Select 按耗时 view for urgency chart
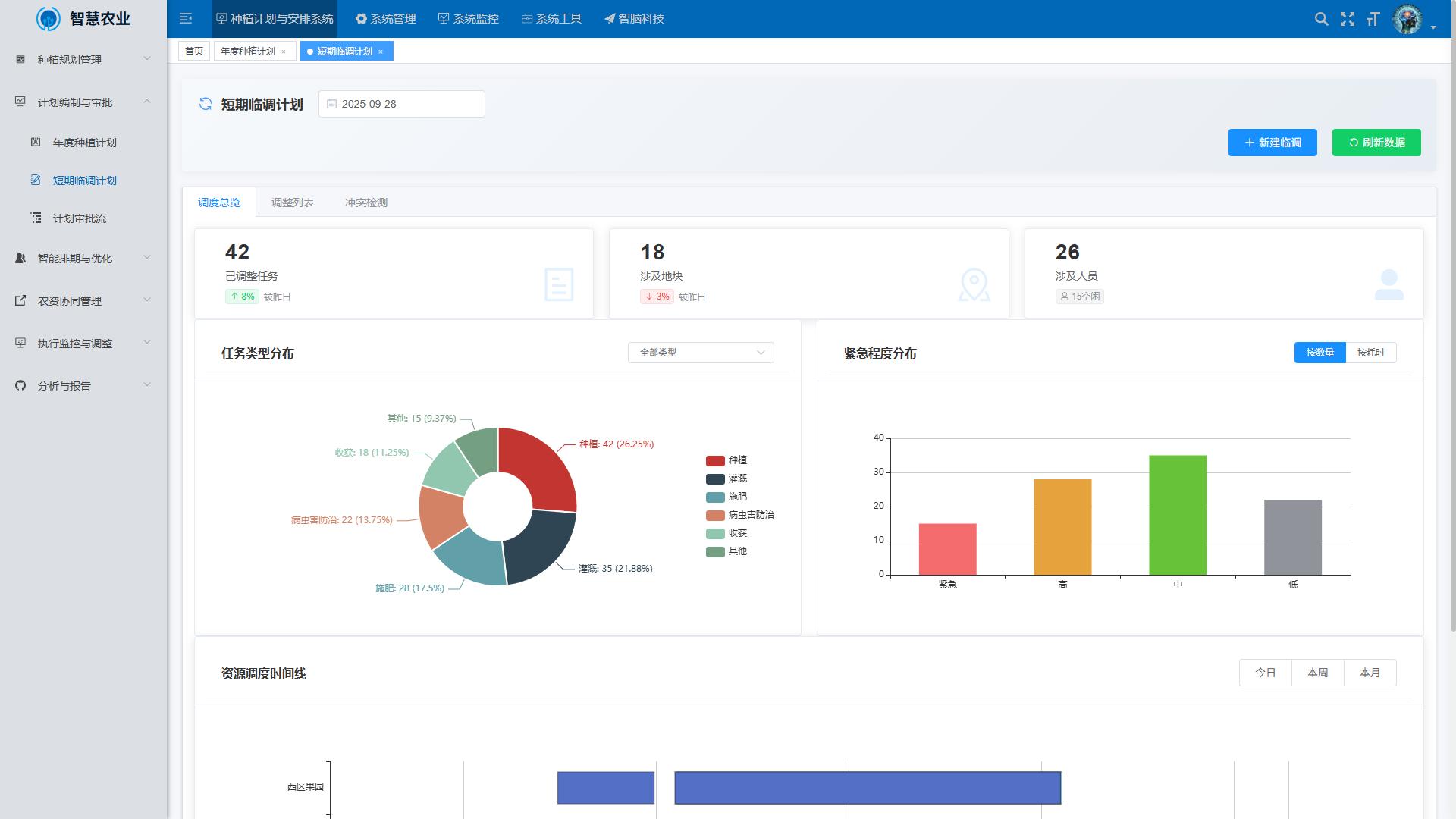 [1370, 353]
